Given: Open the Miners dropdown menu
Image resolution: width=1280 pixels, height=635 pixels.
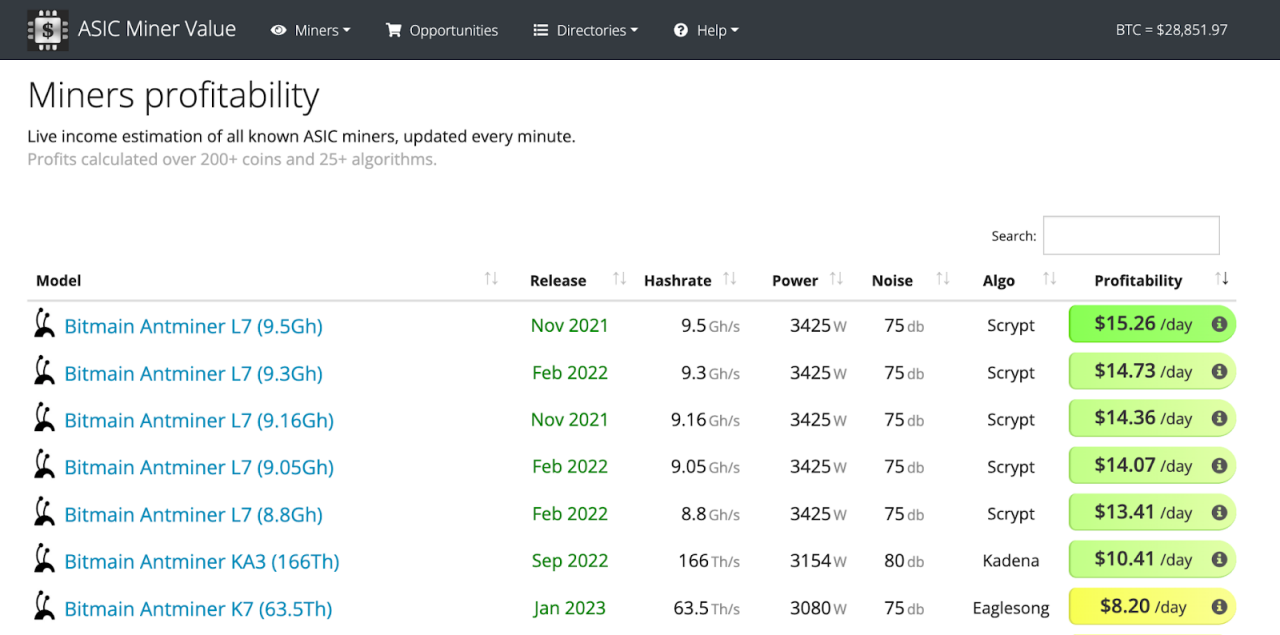Looking at the screenshot, I should [311, 30].
